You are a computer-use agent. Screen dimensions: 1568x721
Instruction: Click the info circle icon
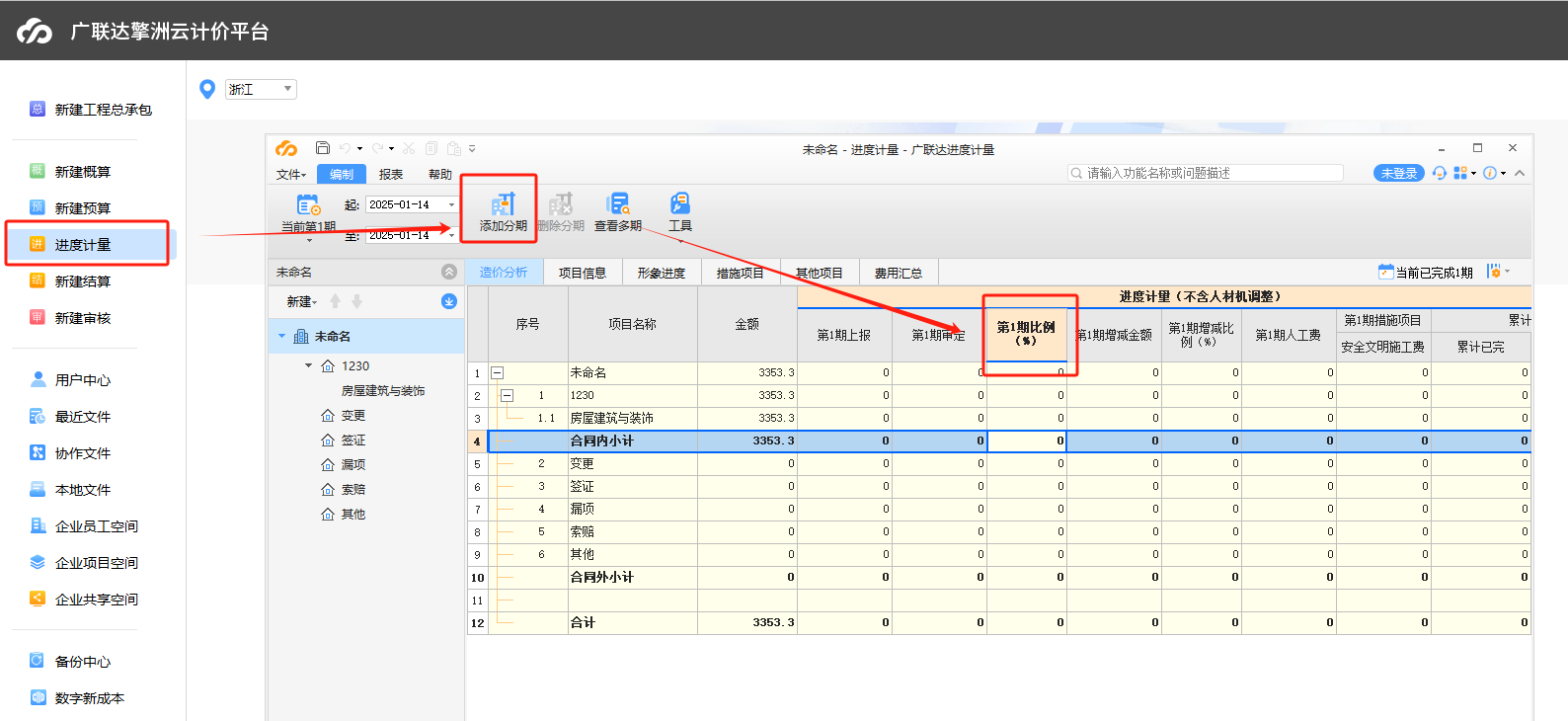pos(1490,173)
